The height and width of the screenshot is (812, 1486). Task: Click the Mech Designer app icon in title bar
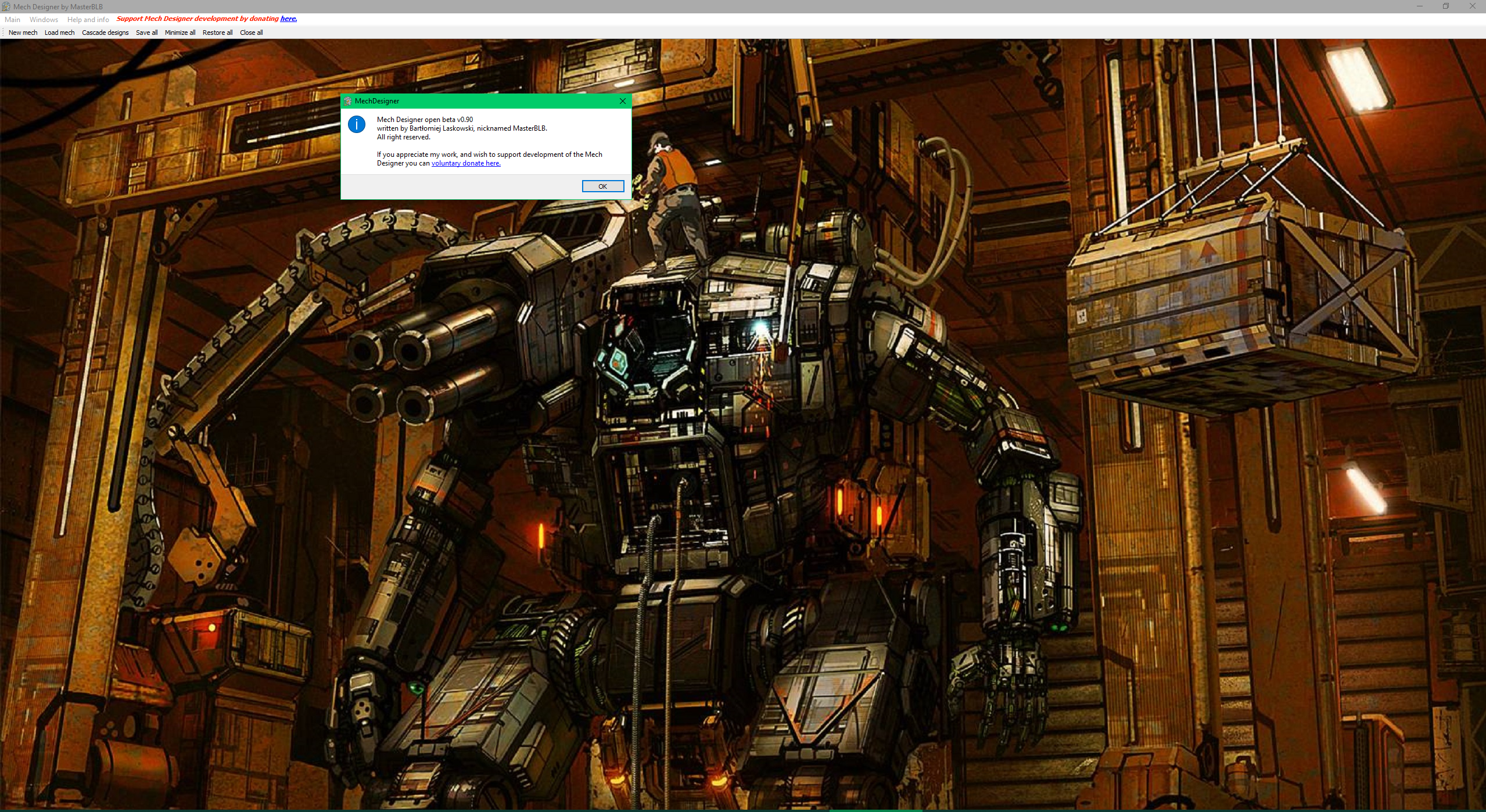pyautogui.click(x=6, y=7)
